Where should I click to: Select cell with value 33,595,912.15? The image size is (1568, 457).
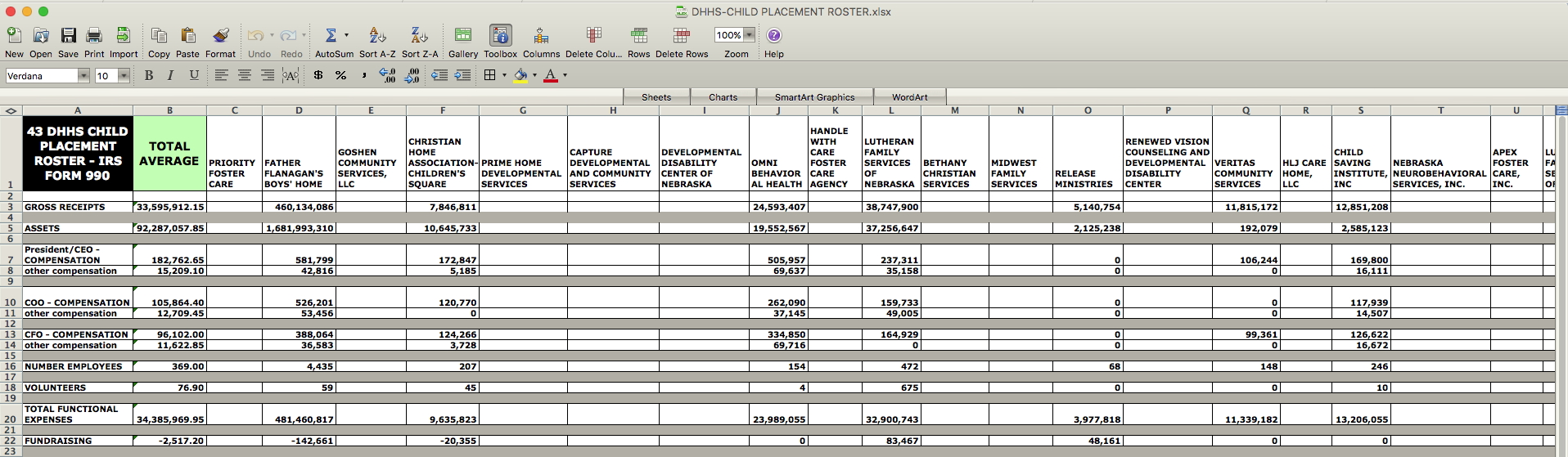(x=169, y=207)
